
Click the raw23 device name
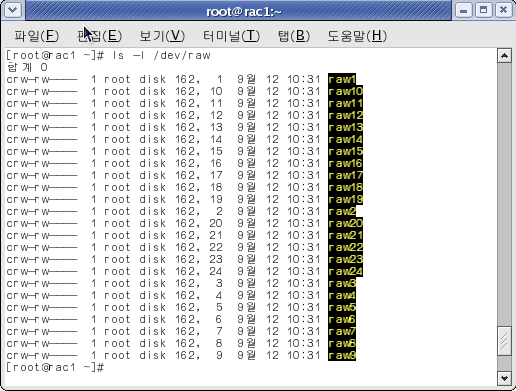pos(345,259)
